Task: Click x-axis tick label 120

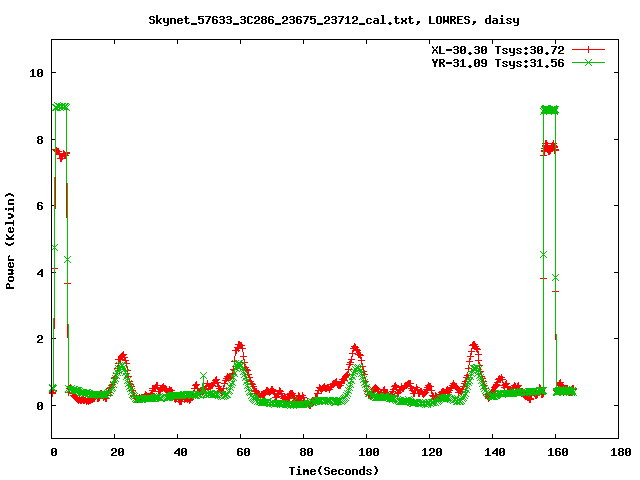Action: click(x=432, y=452)
